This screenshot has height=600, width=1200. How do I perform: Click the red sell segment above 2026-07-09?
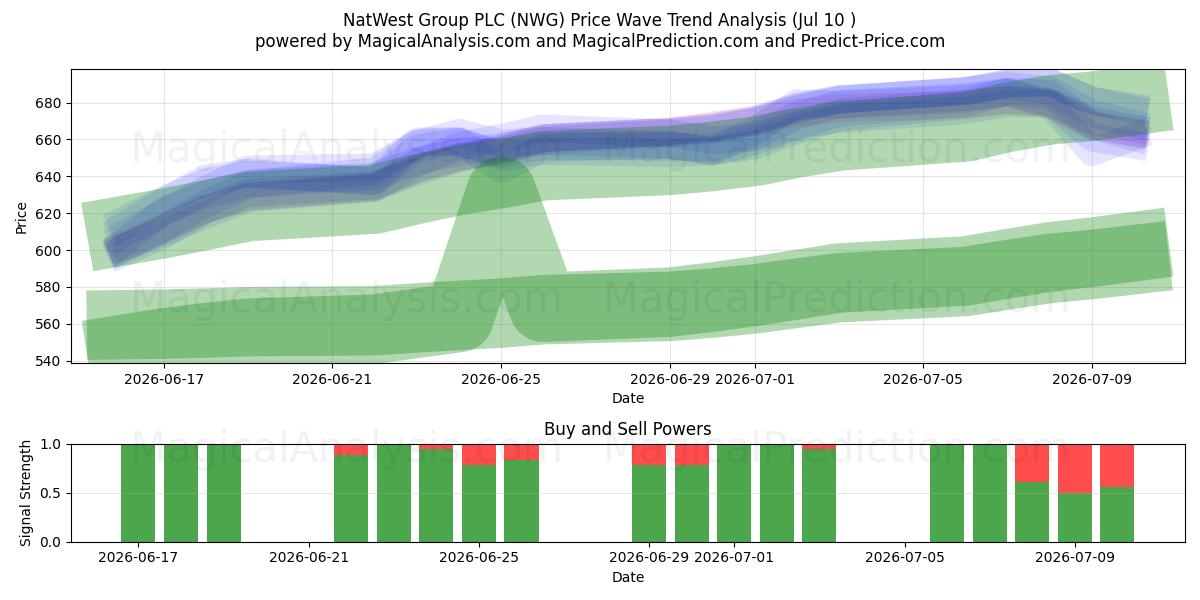tap(1075, 468)
